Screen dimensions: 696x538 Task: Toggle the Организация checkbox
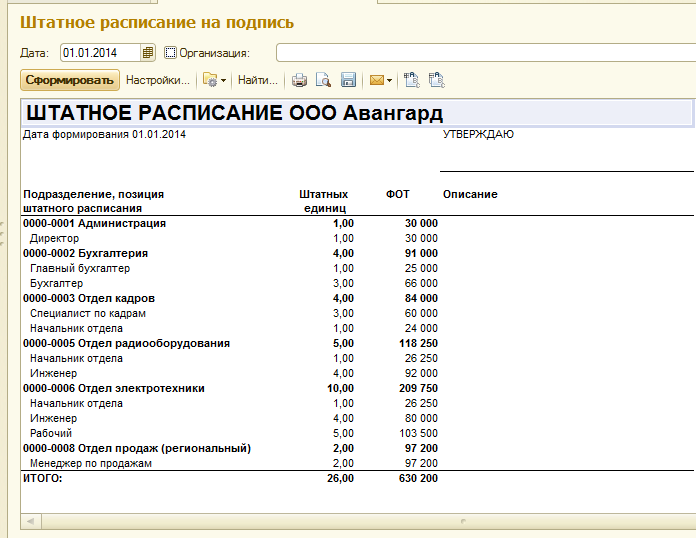170,53
